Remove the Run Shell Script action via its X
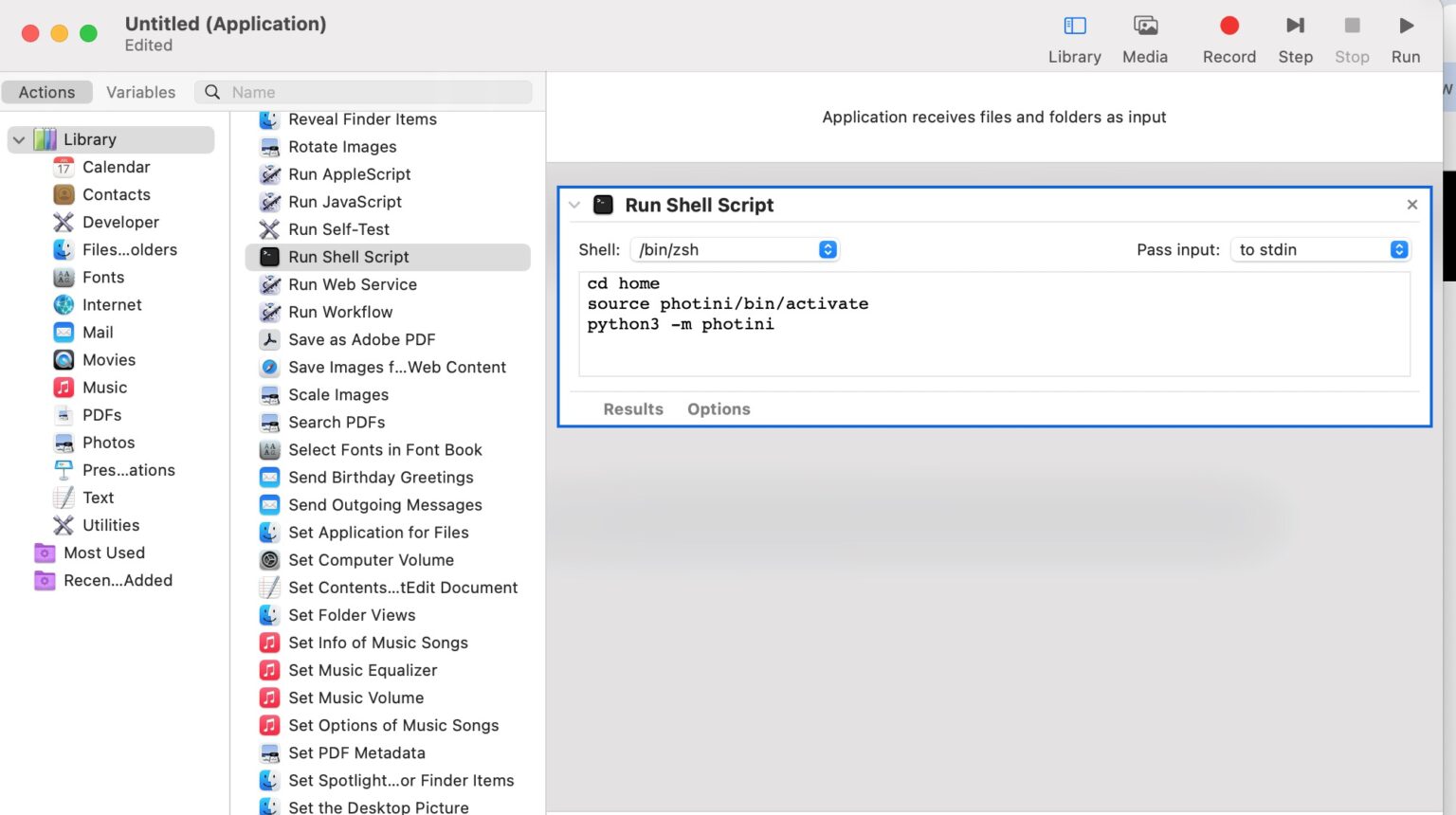This screenshot has height=815, width=1456. pyautogui.click(x=1411, y=204)
